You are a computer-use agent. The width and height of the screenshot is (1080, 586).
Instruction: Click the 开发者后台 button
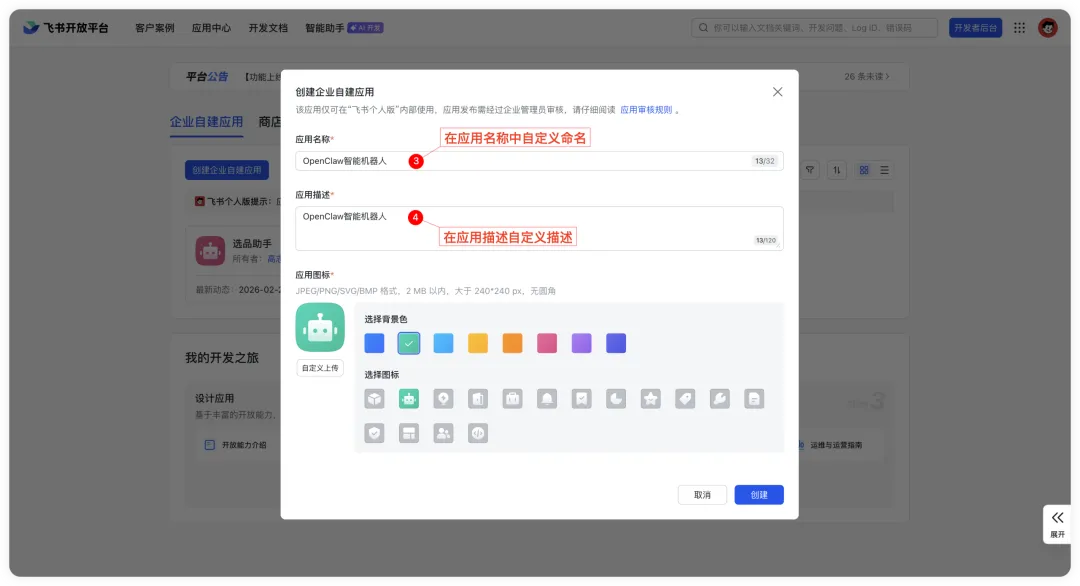pyautogui.click(x=975, y=28)
